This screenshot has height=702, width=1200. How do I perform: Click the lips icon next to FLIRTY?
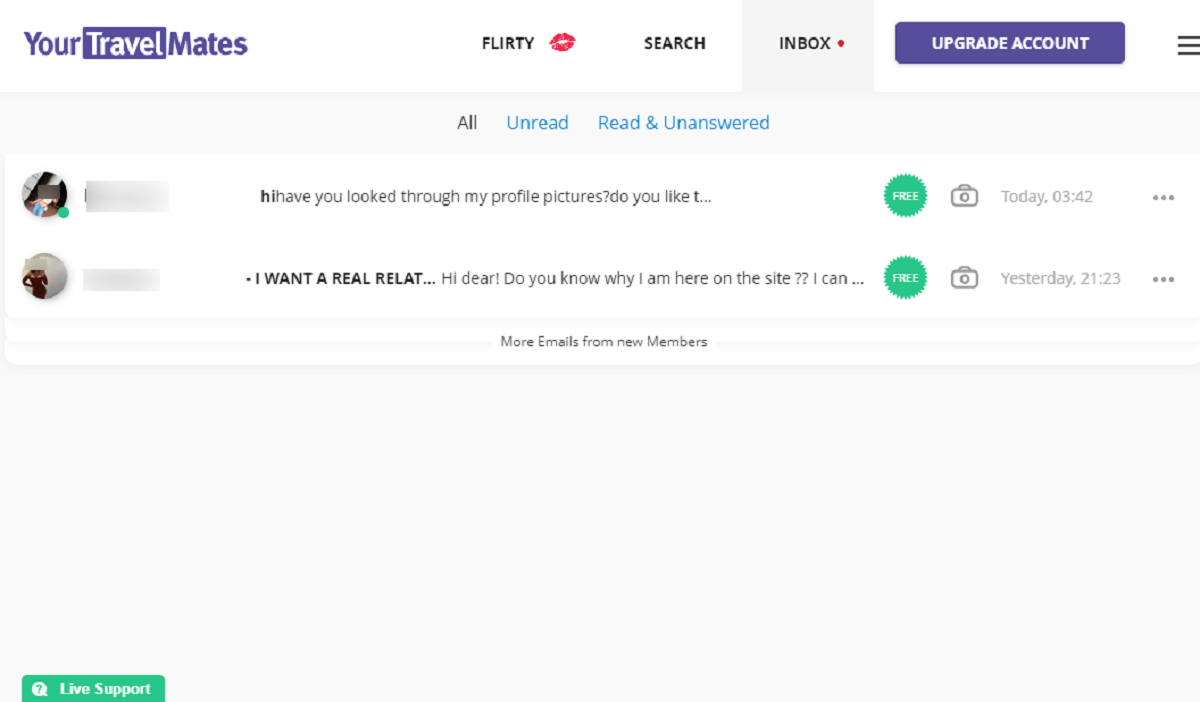tap(562, 43)
